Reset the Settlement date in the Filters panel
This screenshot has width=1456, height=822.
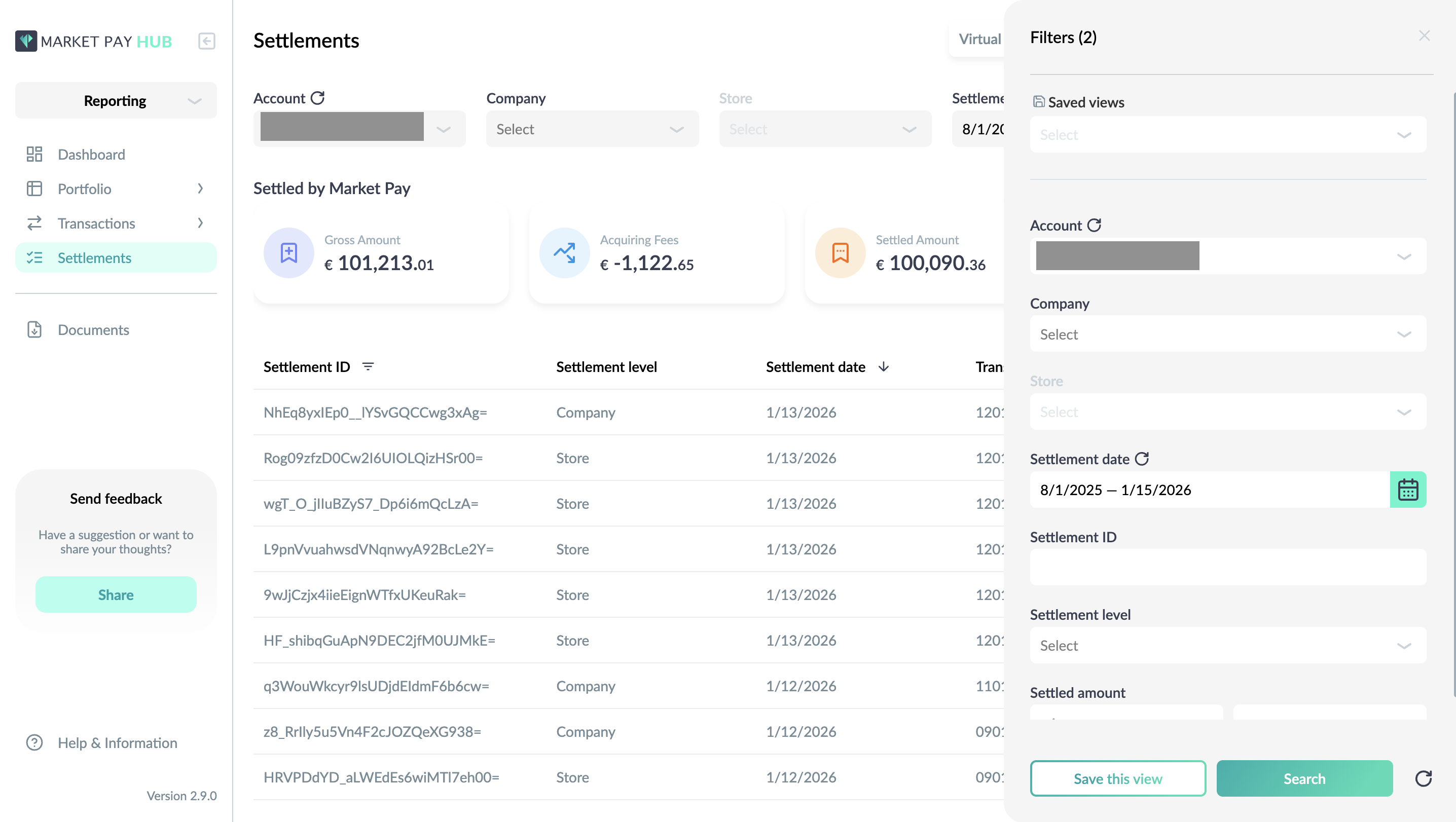point(1142,459)
